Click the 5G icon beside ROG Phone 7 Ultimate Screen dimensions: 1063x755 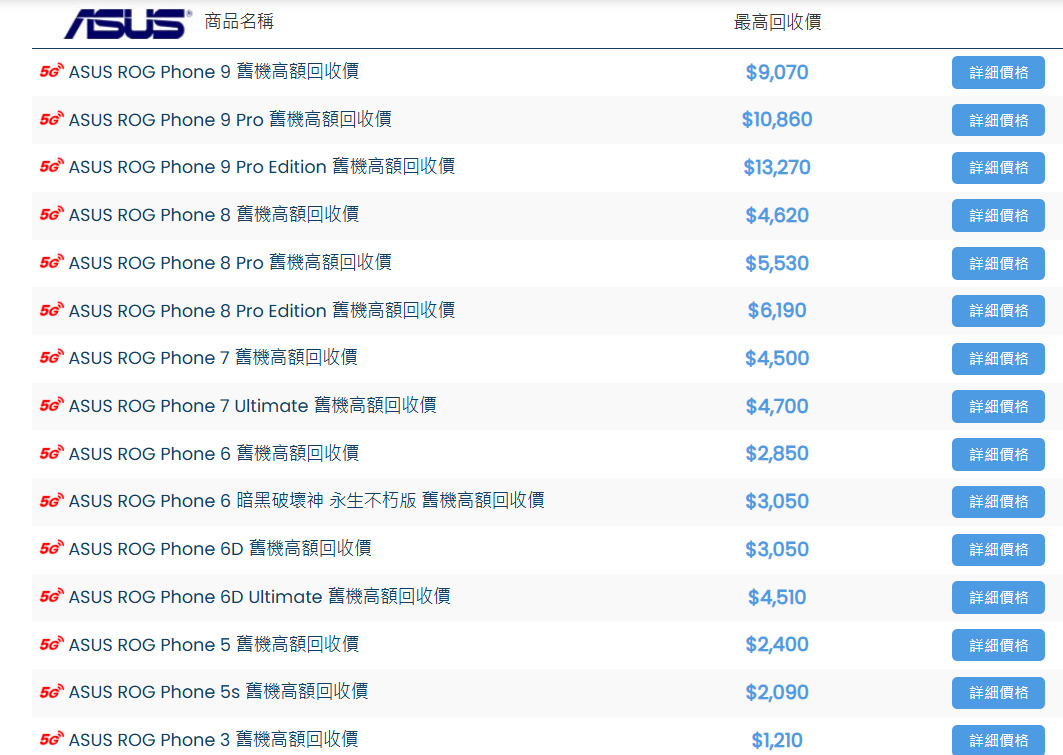point(52,406)
